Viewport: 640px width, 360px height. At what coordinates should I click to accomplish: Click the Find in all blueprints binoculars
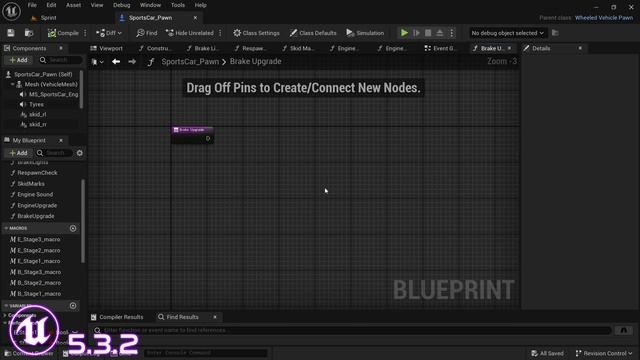tap(624, 330)
